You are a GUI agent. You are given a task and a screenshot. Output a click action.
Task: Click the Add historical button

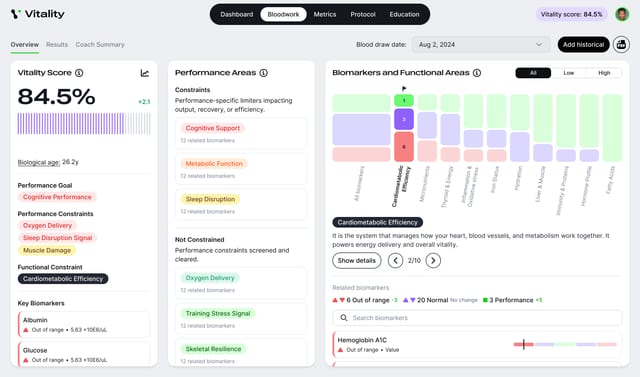583,44
